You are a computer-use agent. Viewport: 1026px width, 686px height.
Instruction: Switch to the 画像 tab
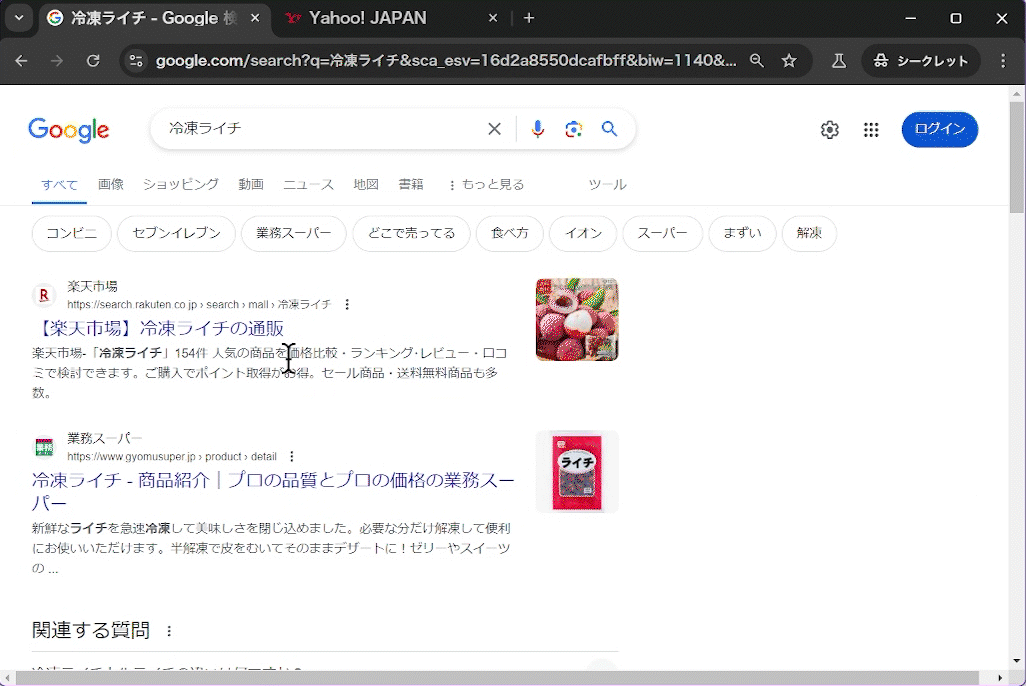click(111, 185)
